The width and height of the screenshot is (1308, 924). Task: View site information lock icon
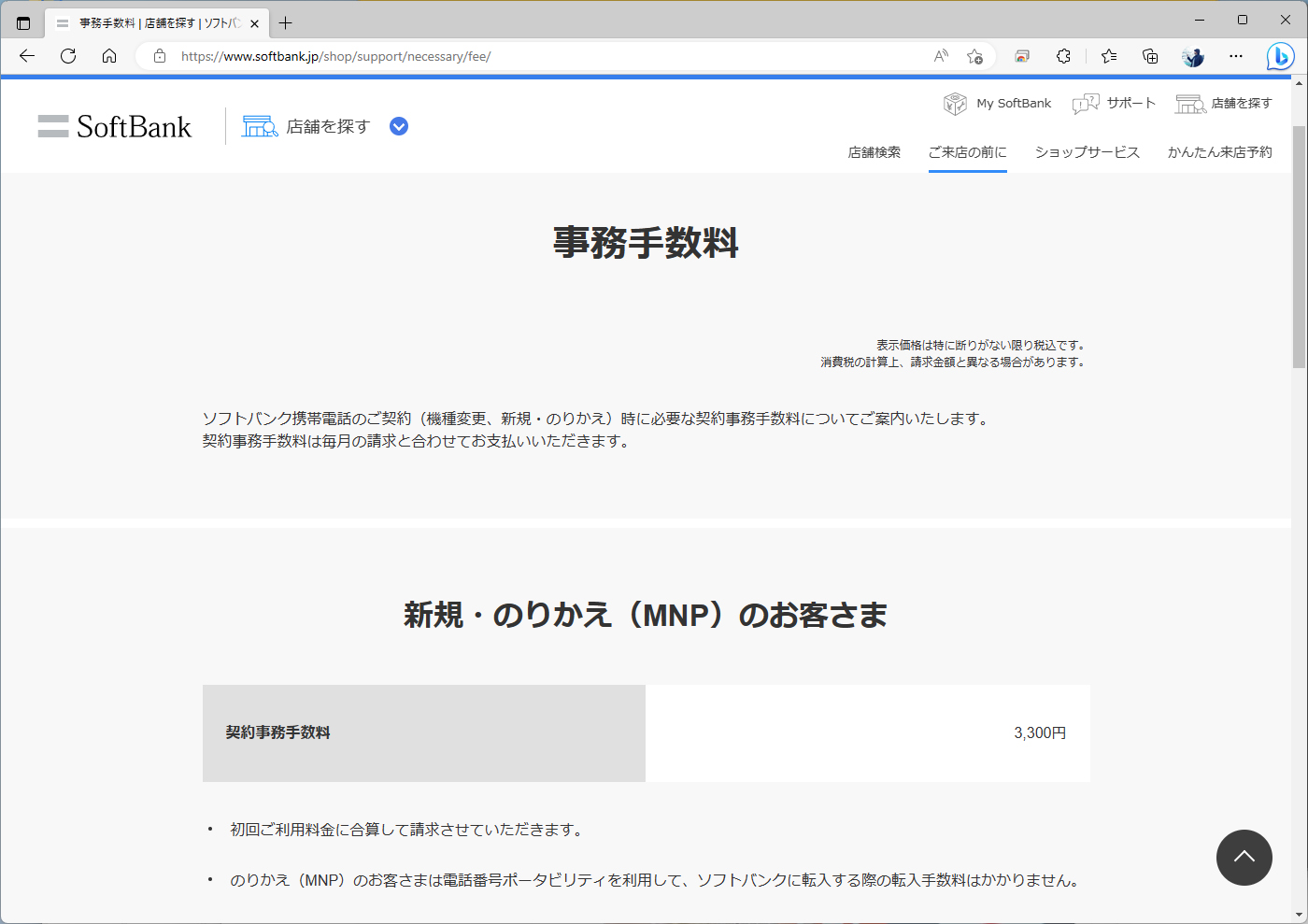click(x=160, y=56)
